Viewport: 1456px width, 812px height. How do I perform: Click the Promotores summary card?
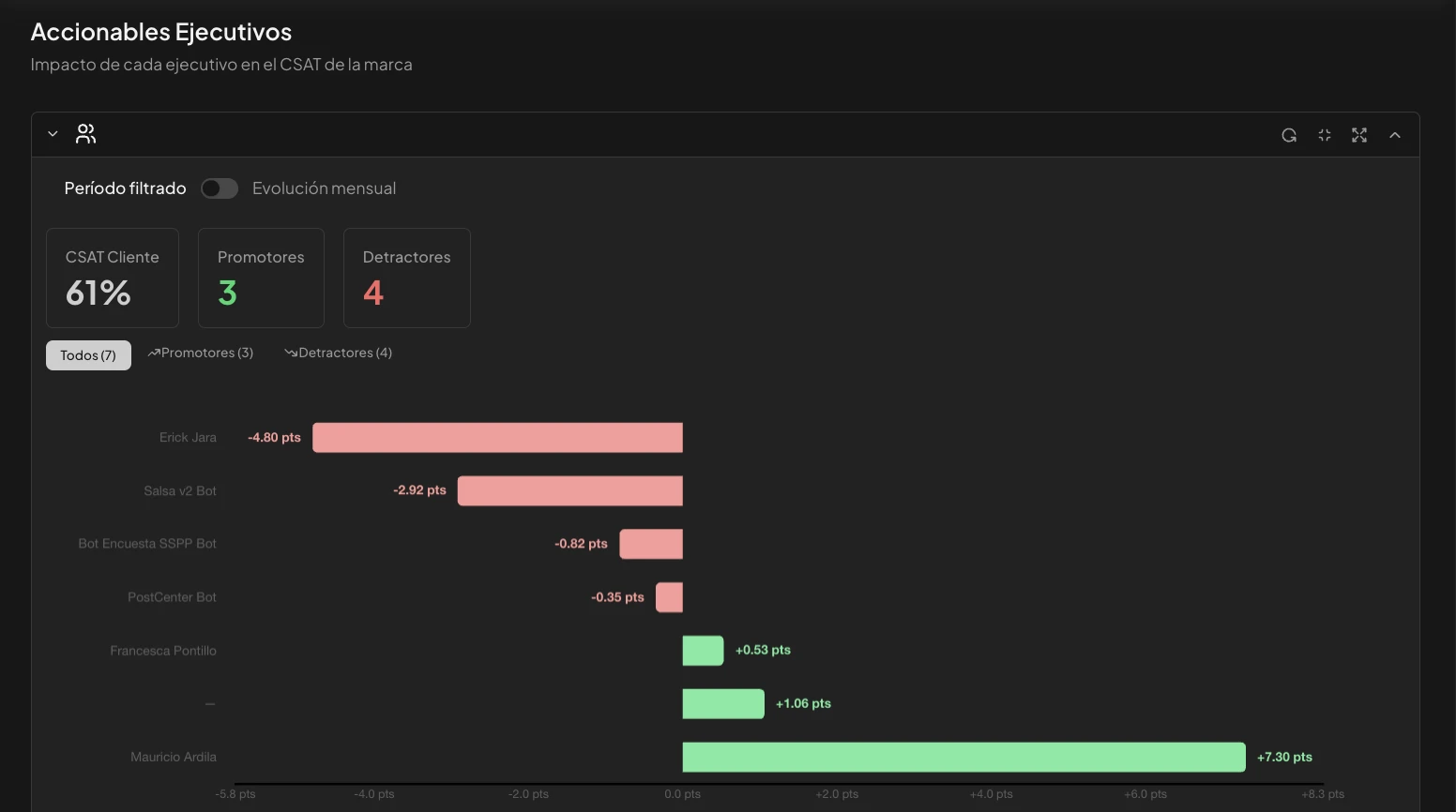click(x=261, y=278)
